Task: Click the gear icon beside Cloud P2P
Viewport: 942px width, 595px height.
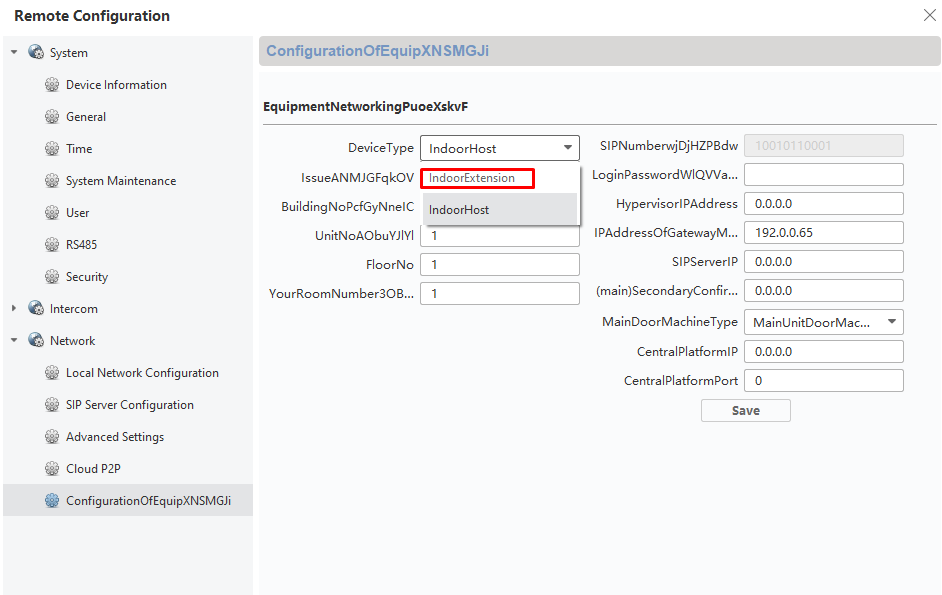Action: [52, 468]
